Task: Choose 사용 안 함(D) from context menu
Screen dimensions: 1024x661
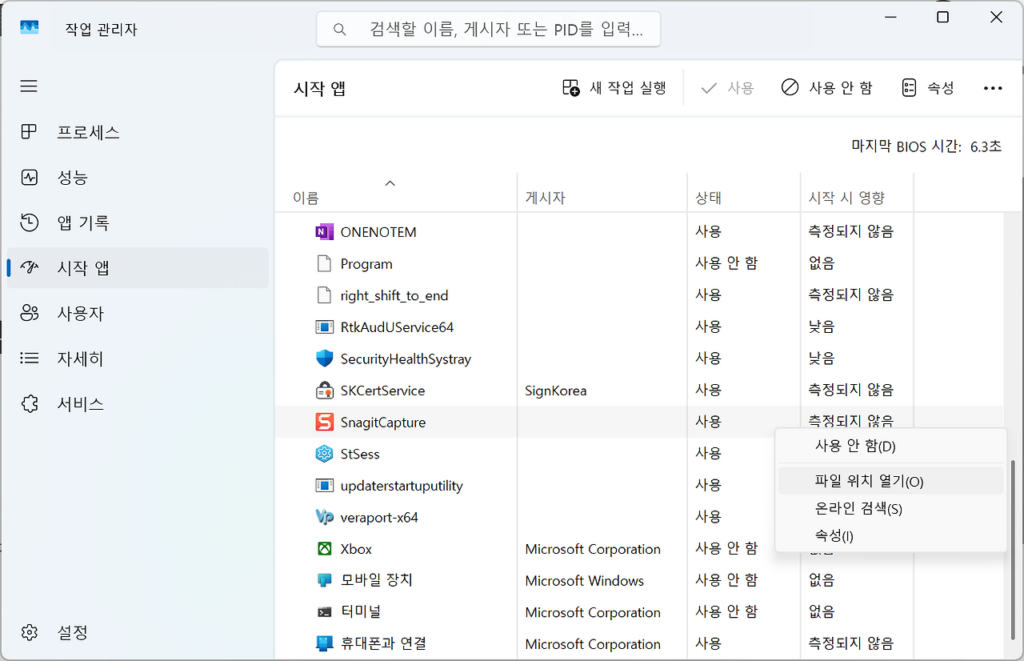Action: tap(855, 446)
